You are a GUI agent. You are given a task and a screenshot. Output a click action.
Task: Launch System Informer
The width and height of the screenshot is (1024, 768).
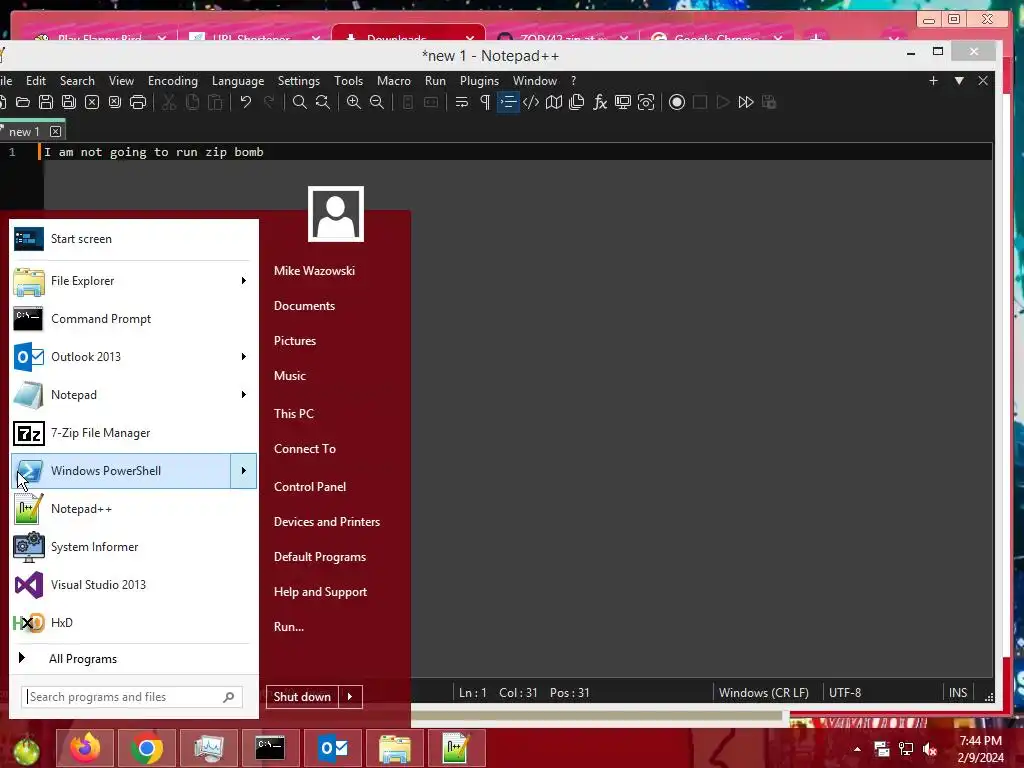(133, 547)
